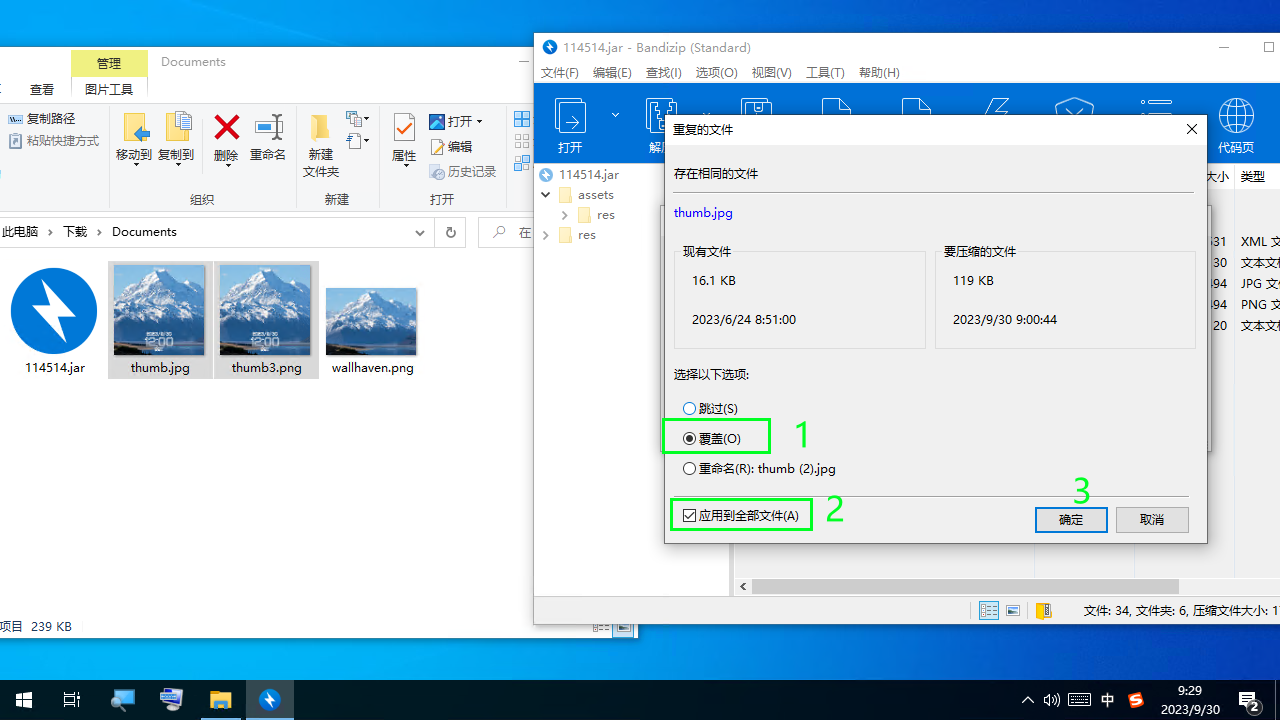The height and width of the screenshot is (720, 1280).
Task: Expand the dropdown arrow next to Bandizip 打开
Action: [x=615, y=115]
